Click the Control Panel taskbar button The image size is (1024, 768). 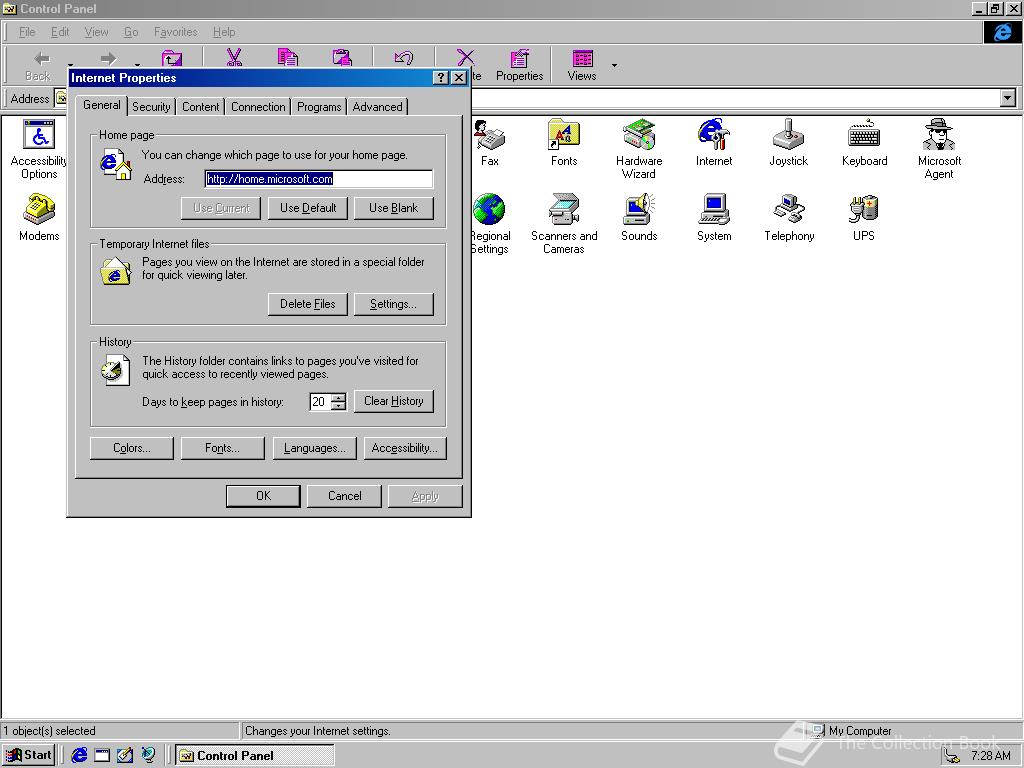(255, 756)
